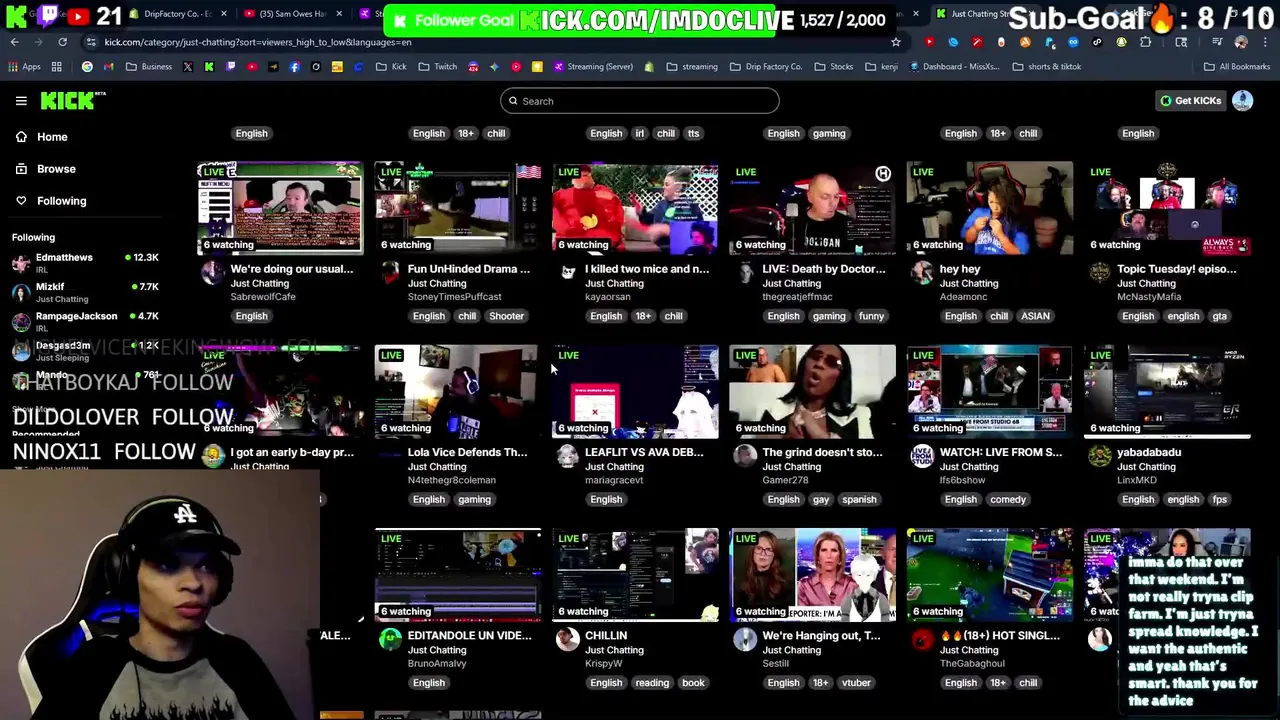Open the Shopify bookmark icon
1280x720 pixels.
649,67
